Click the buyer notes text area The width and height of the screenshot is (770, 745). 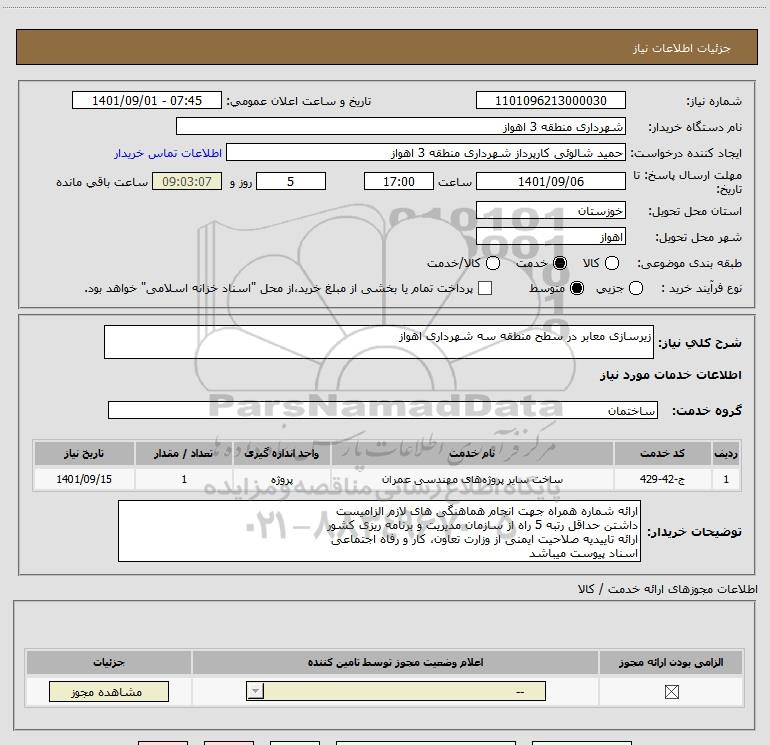click(x=379, y=531)
